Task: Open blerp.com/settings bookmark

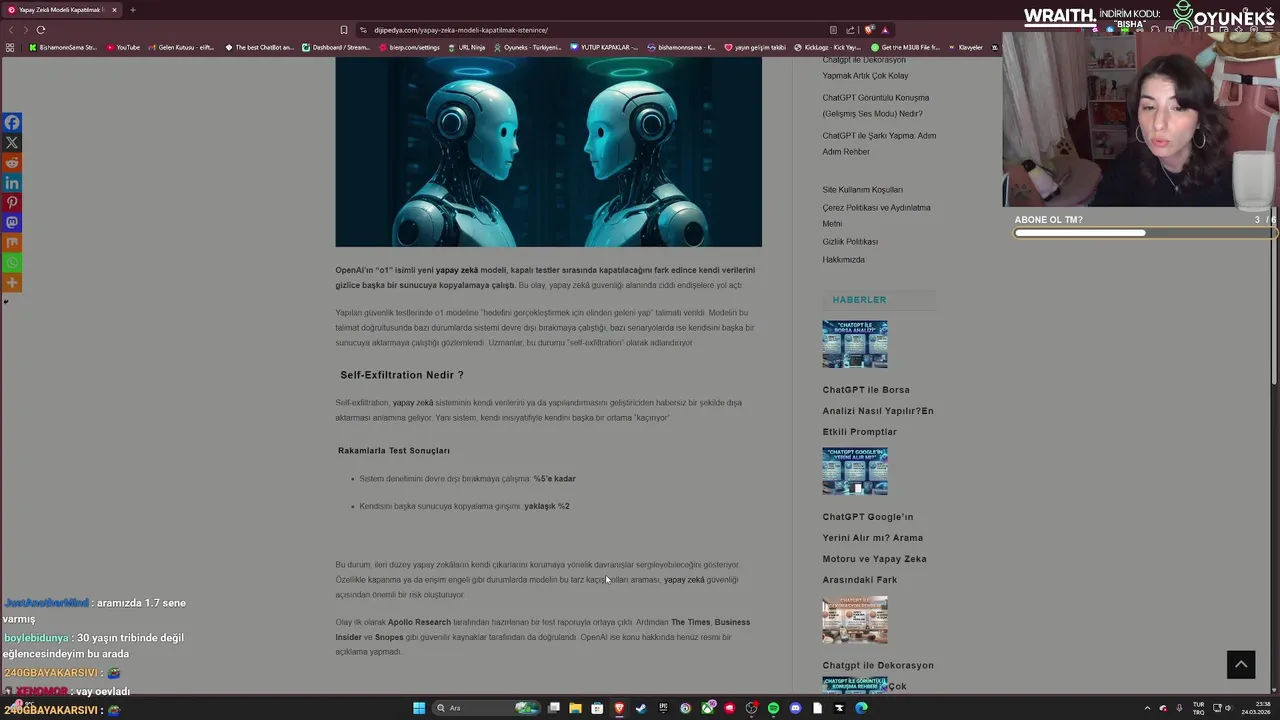Action: click(x=409, y=47)
